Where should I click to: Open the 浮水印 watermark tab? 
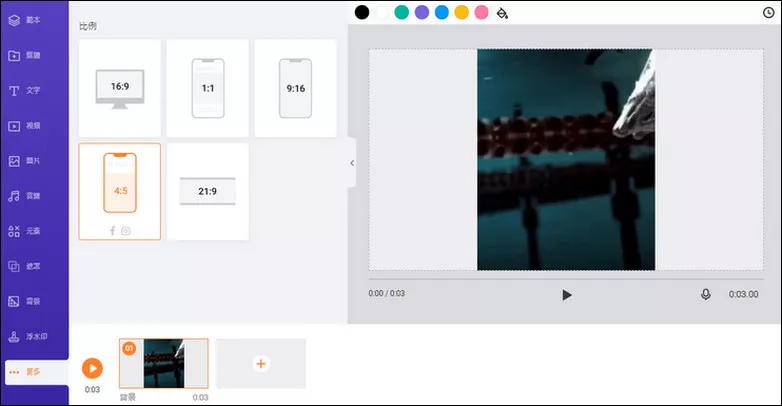click(x=28, y=337)
